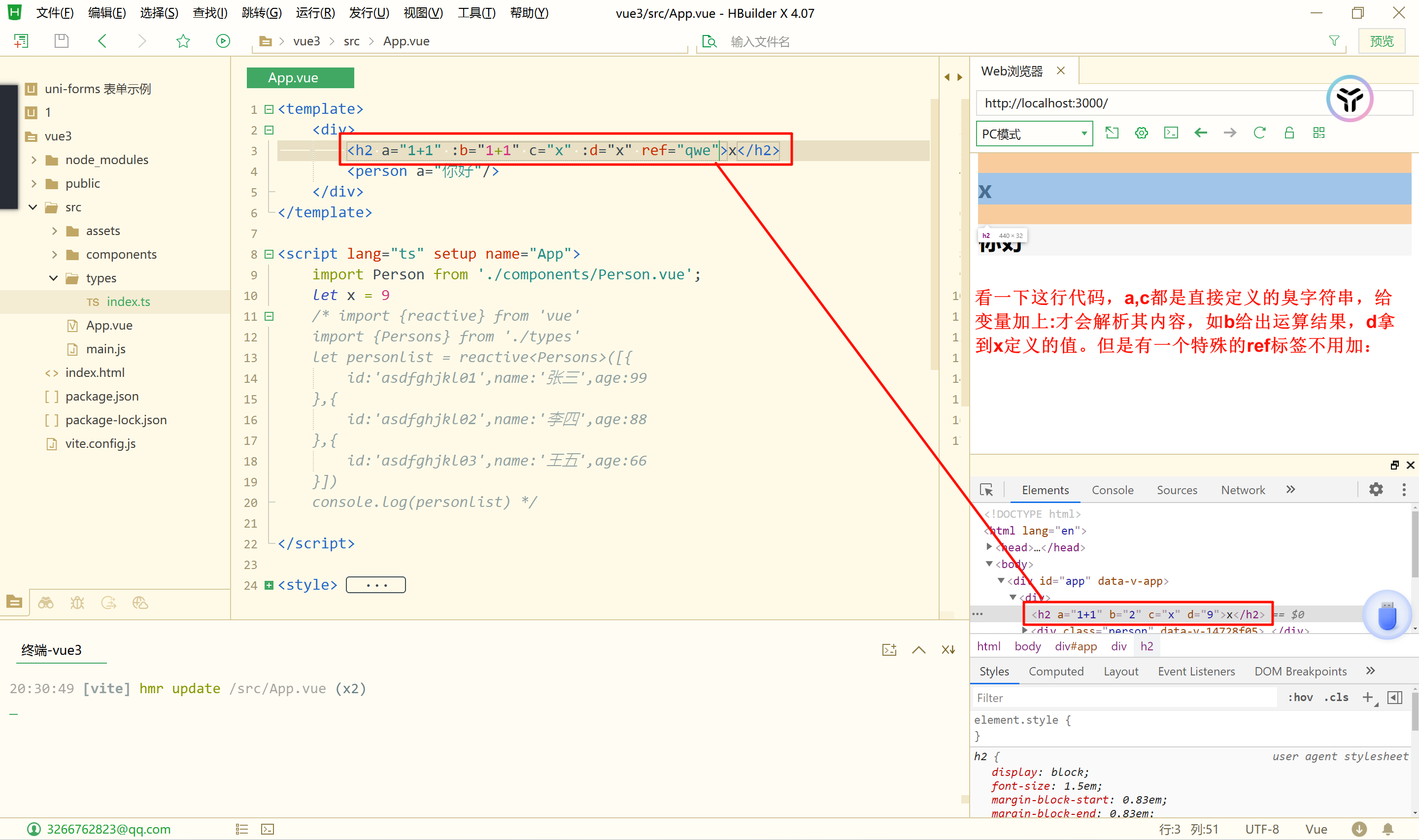Open the PC模式 device dropdown
This screenshot has height=840, width=1419.
1034,134
